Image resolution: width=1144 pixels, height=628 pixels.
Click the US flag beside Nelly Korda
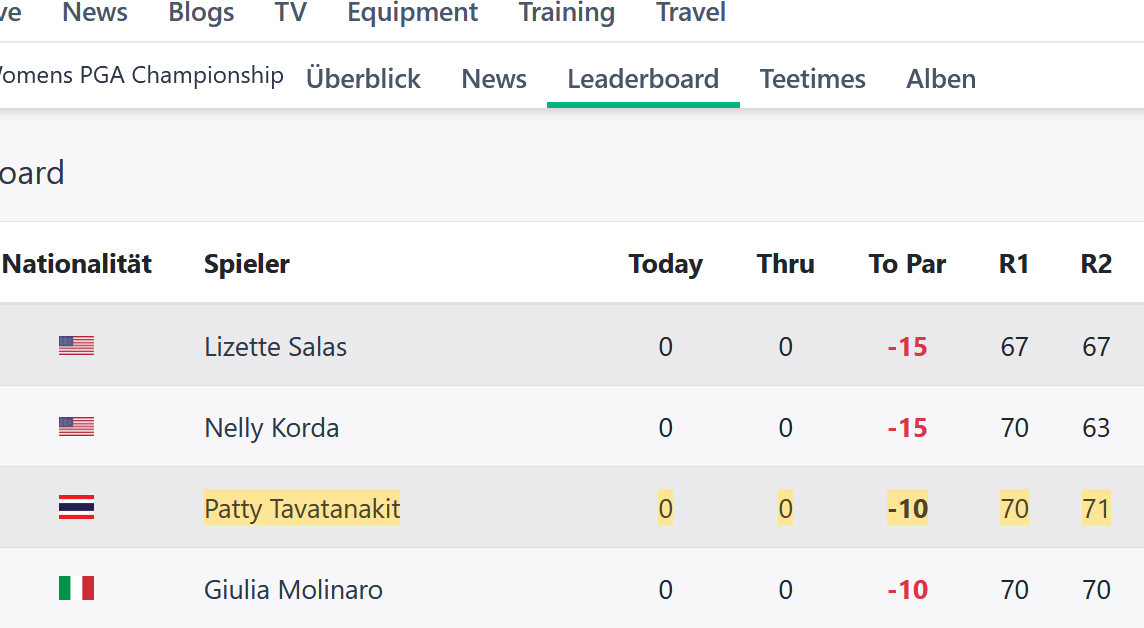[x=76, y=427]
